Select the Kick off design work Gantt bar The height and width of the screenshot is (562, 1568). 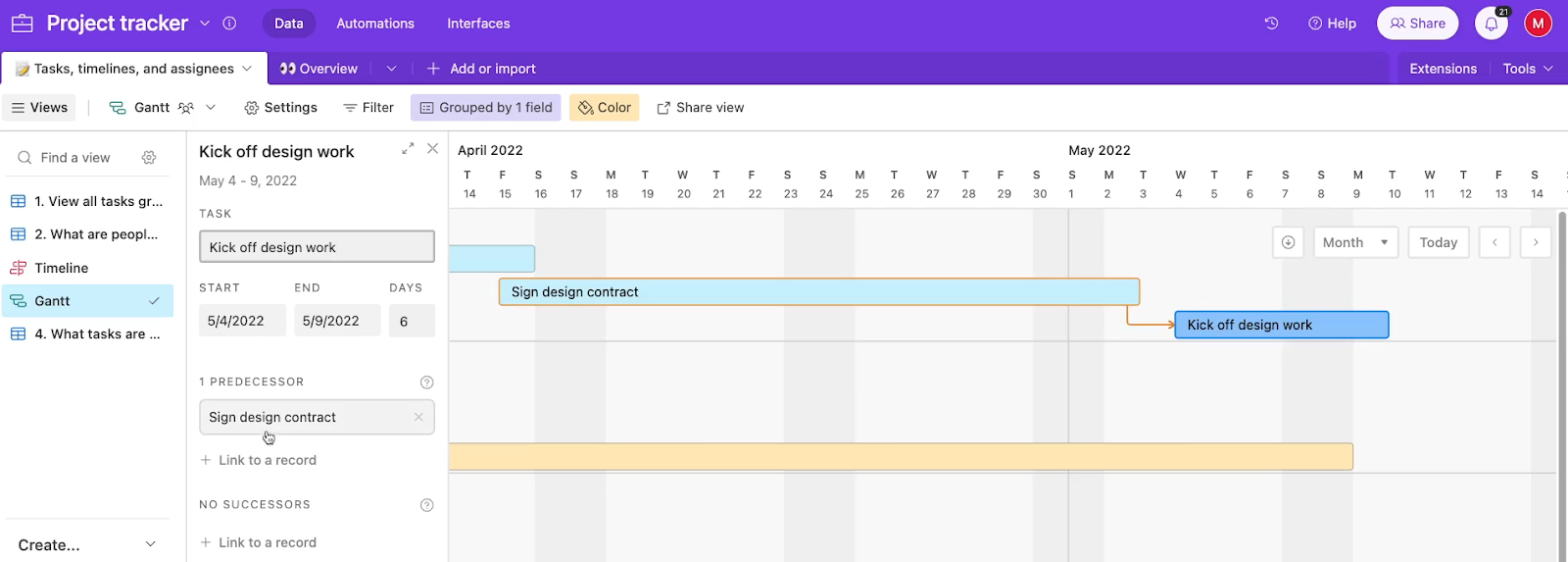pyautogui.click(x=1282, y=325)
